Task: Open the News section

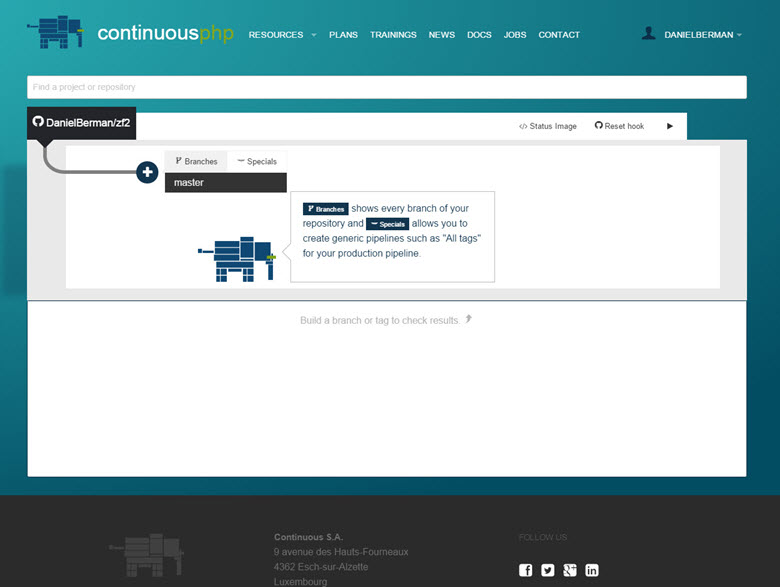Action: (x=442, y=35)
